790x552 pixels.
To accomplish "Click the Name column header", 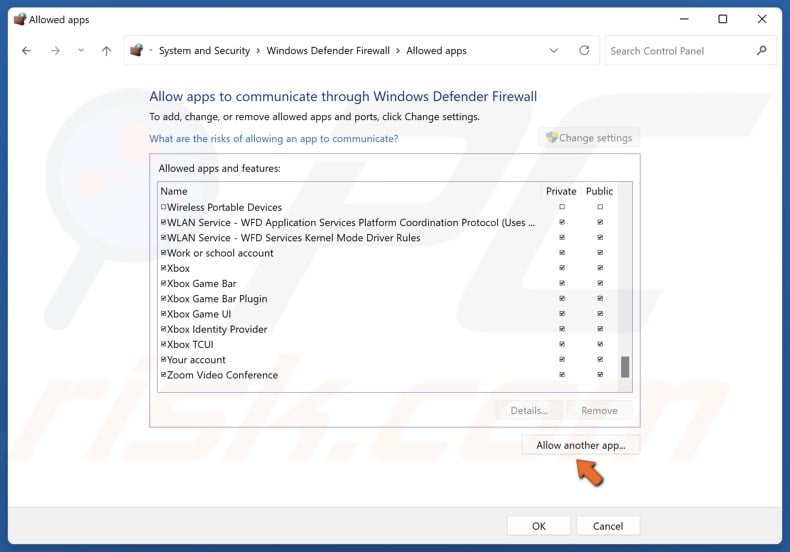I will (174, 191).
